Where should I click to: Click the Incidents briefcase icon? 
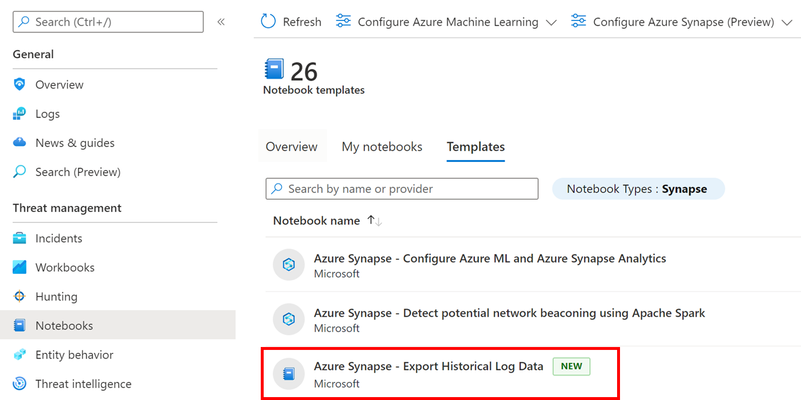[x=19, y=238]
